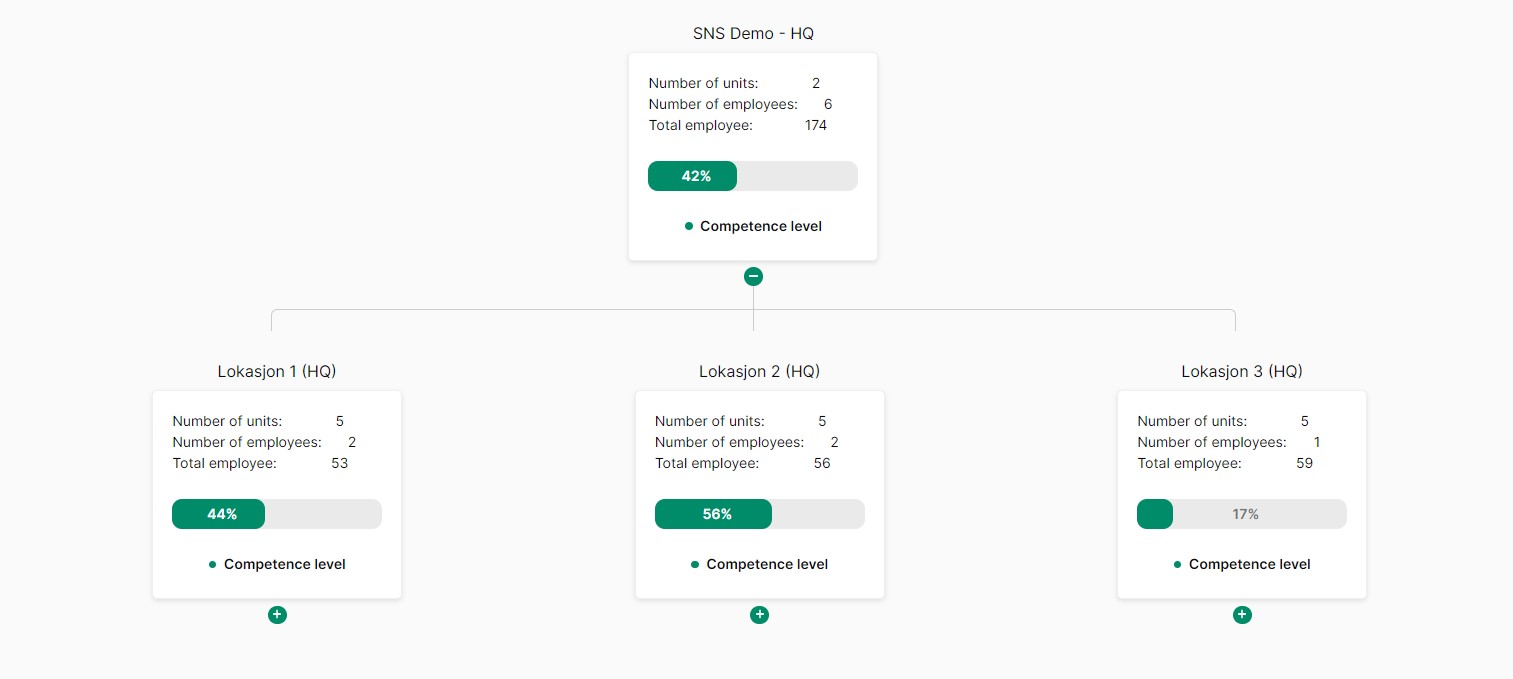The height and width of the screenshot is (679, 1513).
Task: Click Number of units row in Lokasjon 2 card
Action: (741, 422)
